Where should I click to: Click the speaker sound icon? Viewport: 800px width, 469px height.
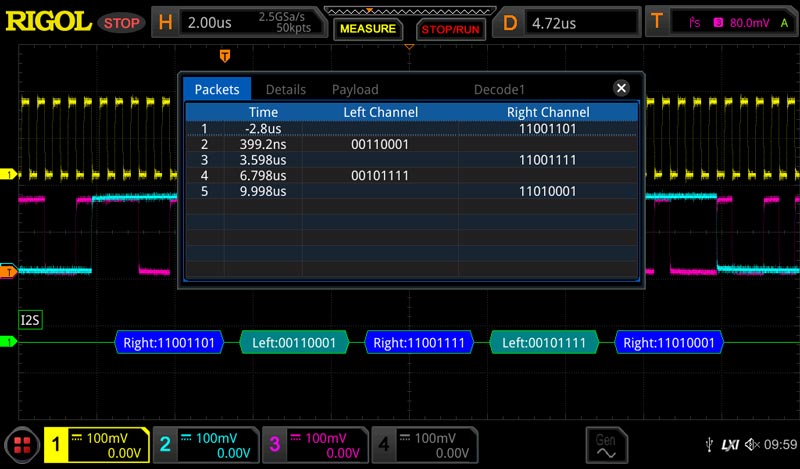(x=752, y=444)
